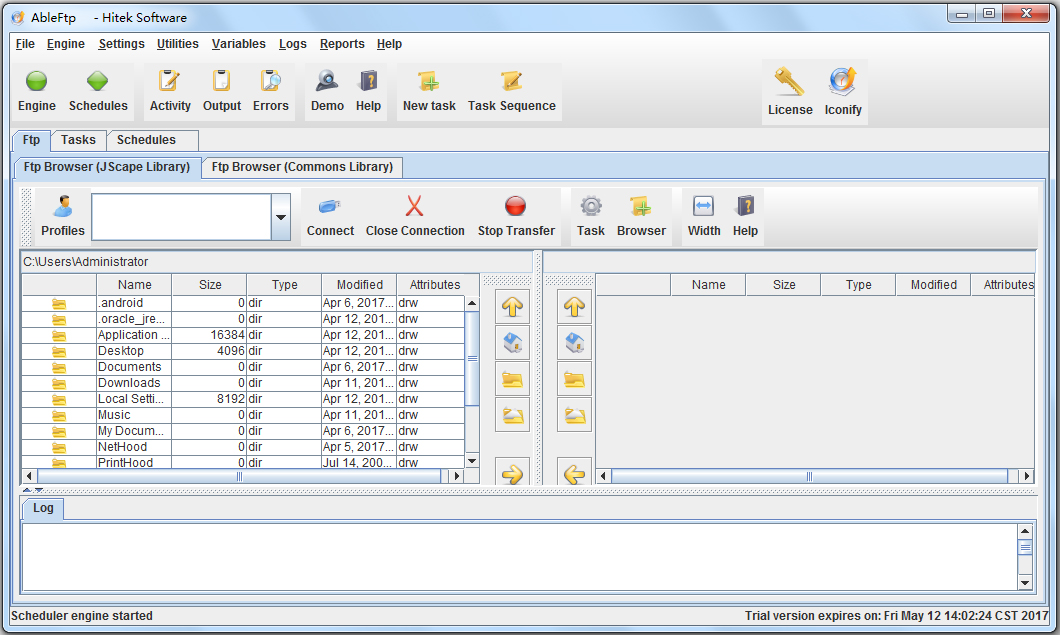Viewport: 1060px width, 635px height.
Task: Sort local files by Modified header
Action: coord(360,285)
